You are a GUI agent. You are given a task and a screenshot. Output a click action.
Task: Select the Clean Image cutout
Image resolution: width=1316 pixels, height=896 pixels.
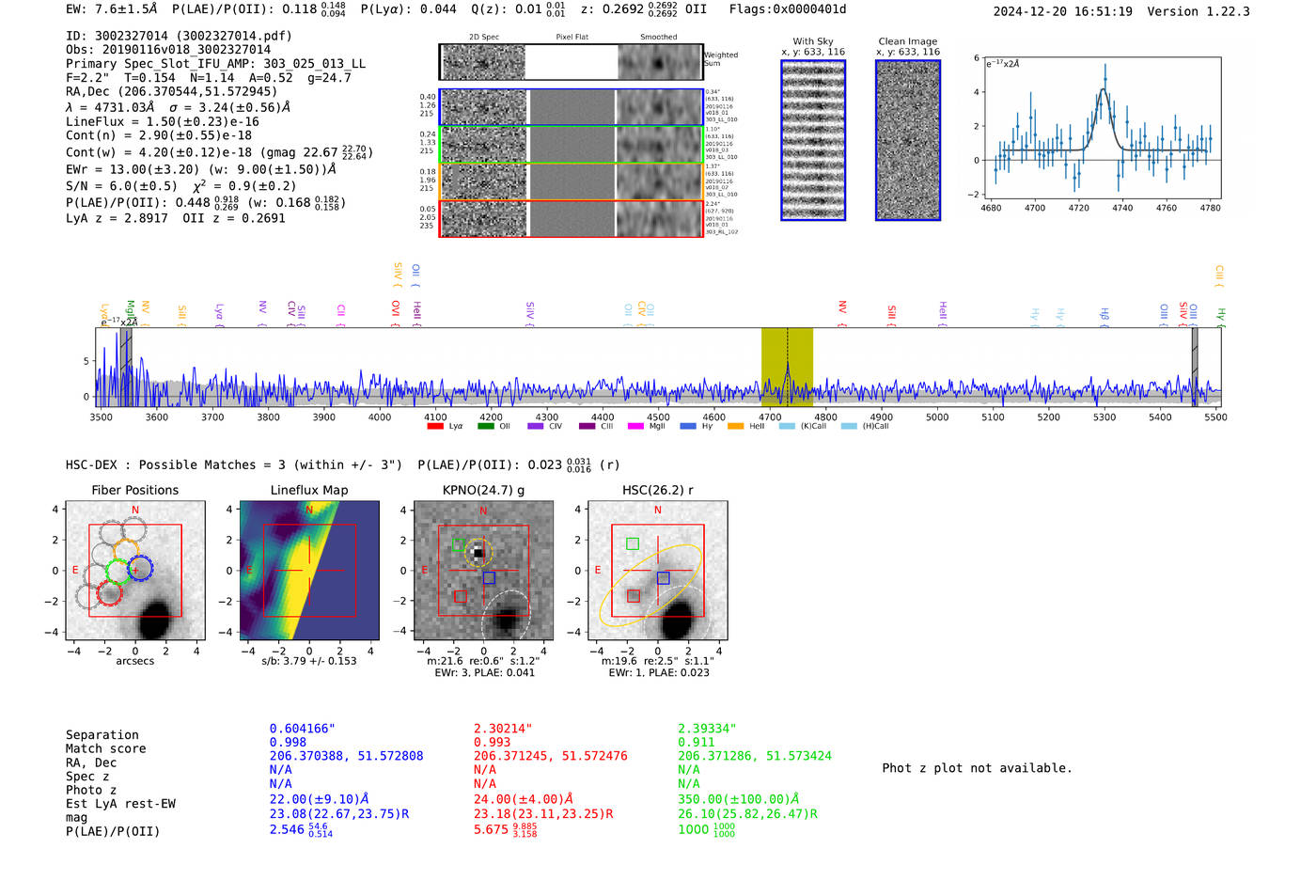coord(908,140)
